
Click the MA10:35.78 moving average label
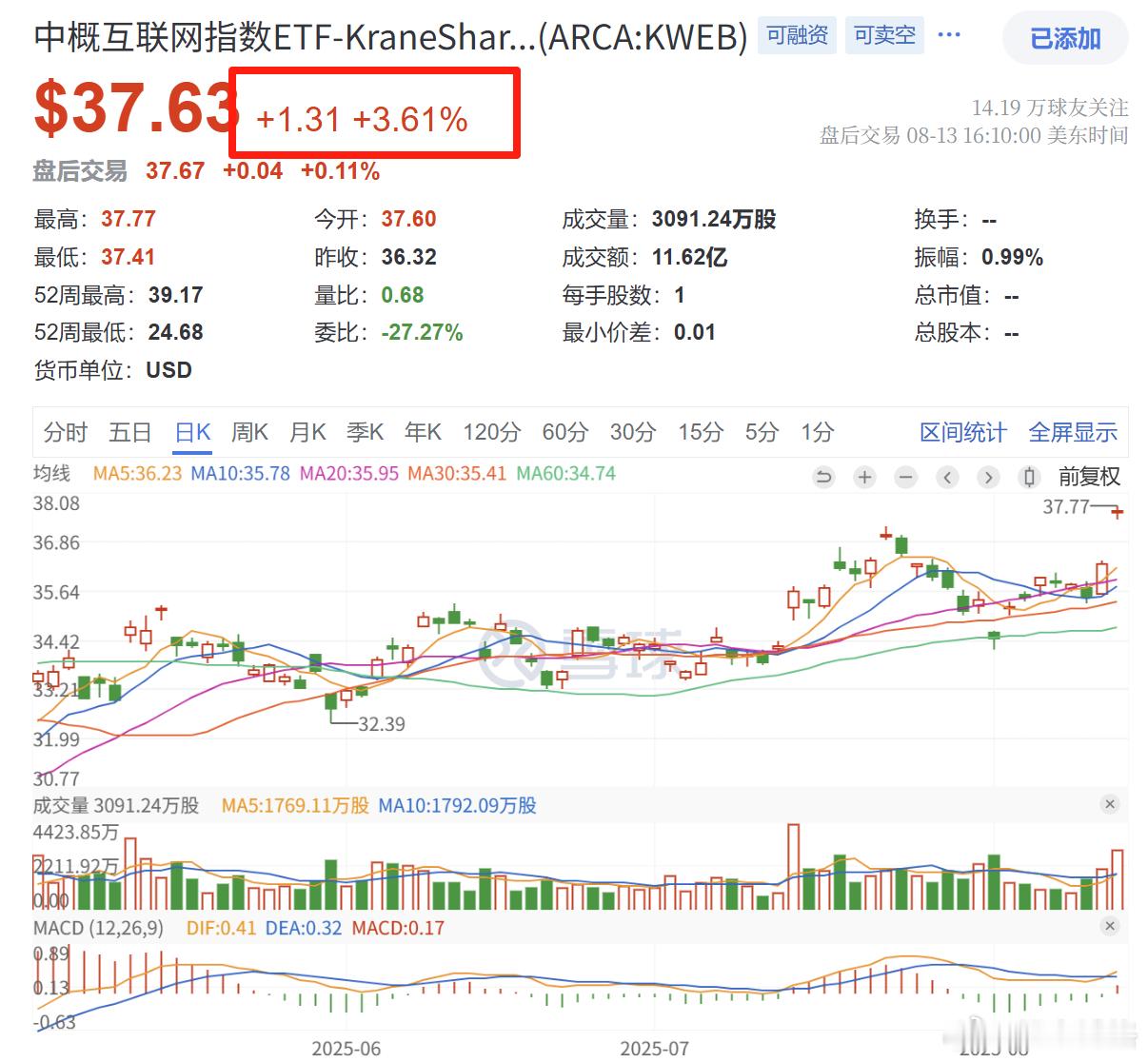point(240,473)
